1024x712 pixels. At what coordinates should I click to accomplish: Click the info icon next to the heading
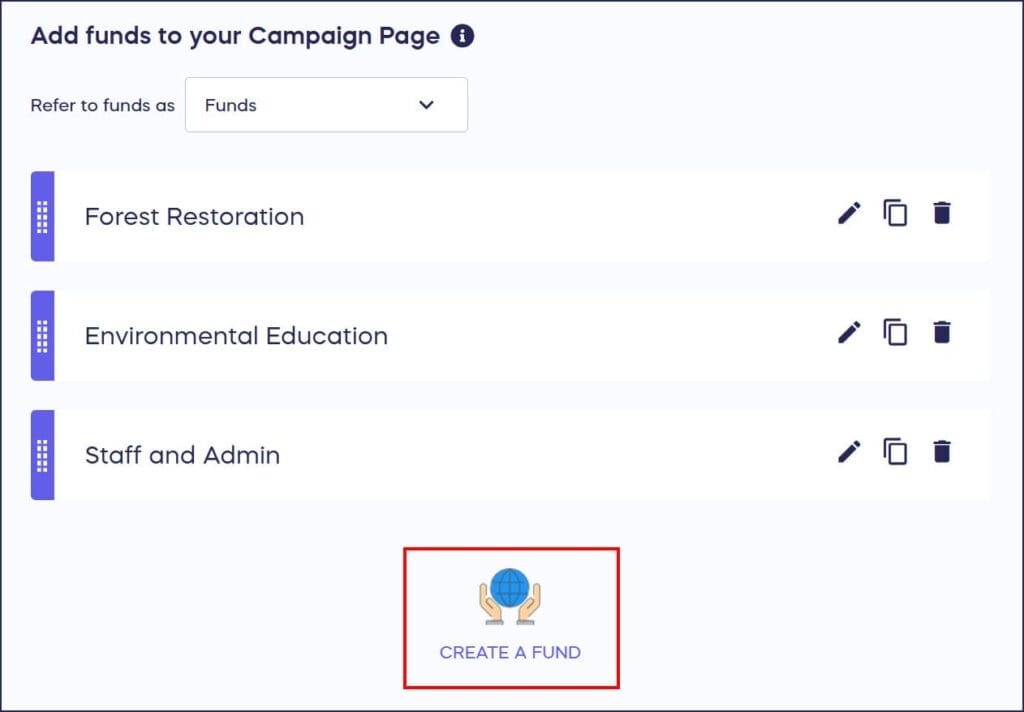[463, 35]
